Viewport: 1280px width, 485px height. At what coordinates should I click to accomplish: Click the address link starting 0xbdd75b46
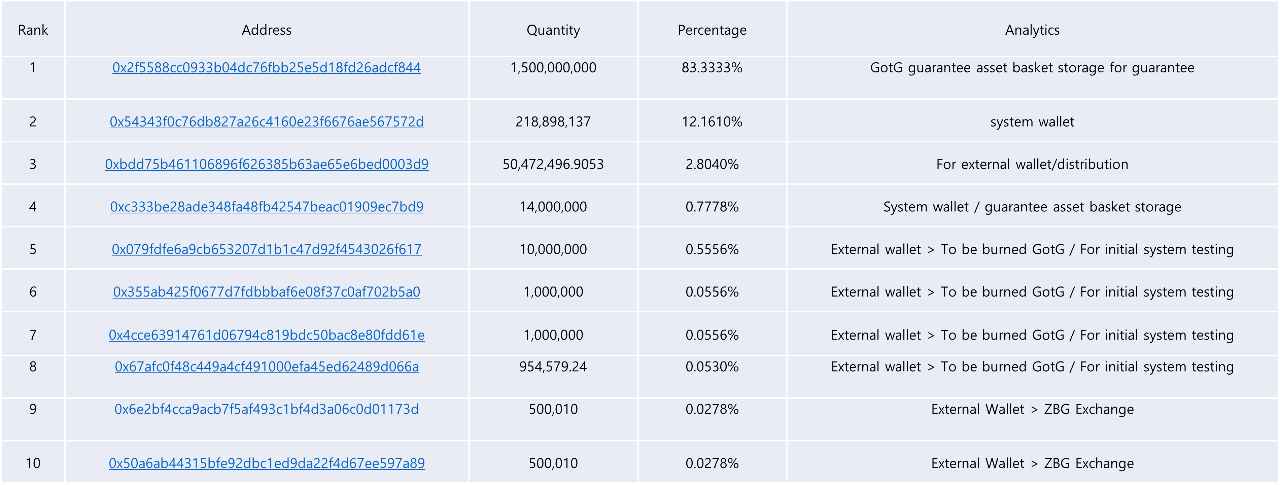pos(266,164)
